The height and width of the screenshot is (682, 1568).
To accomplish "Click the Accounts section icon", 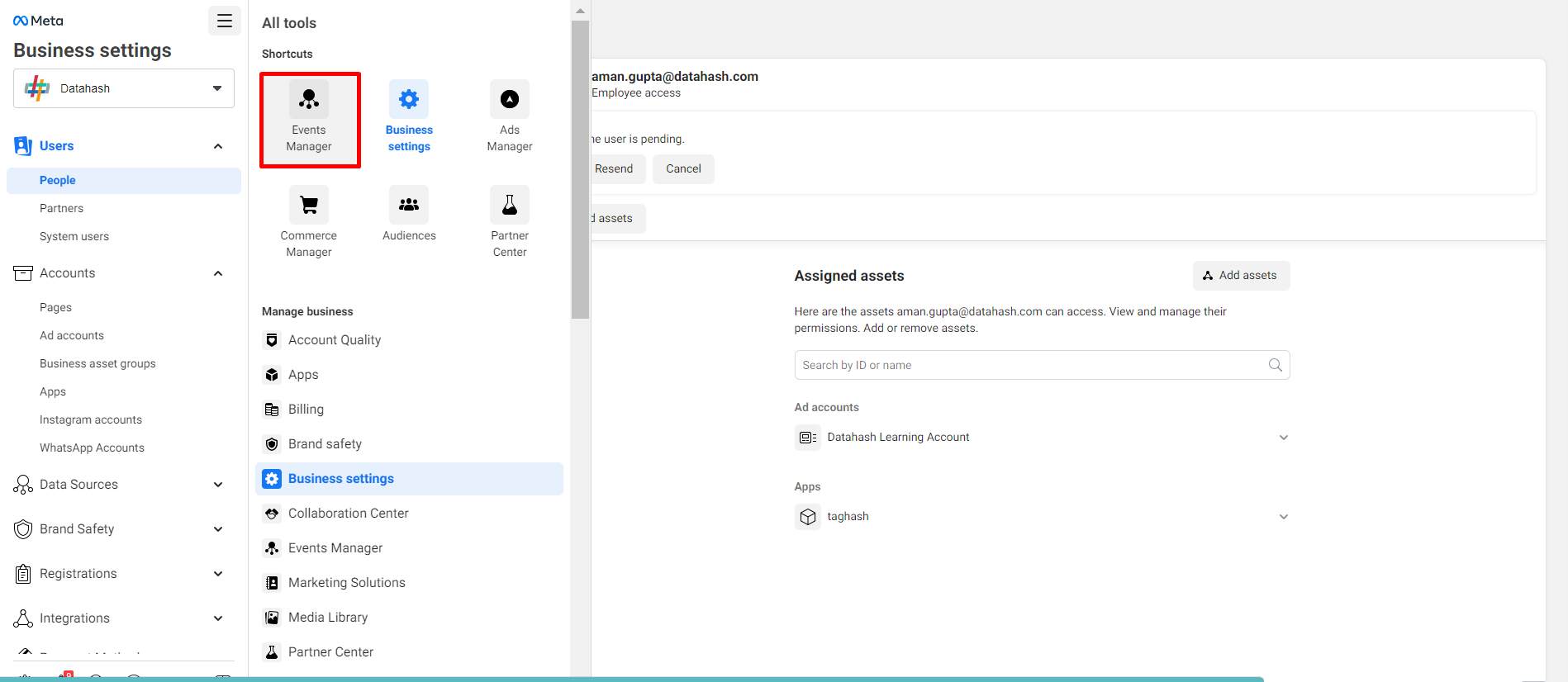I will pos(23,273).
